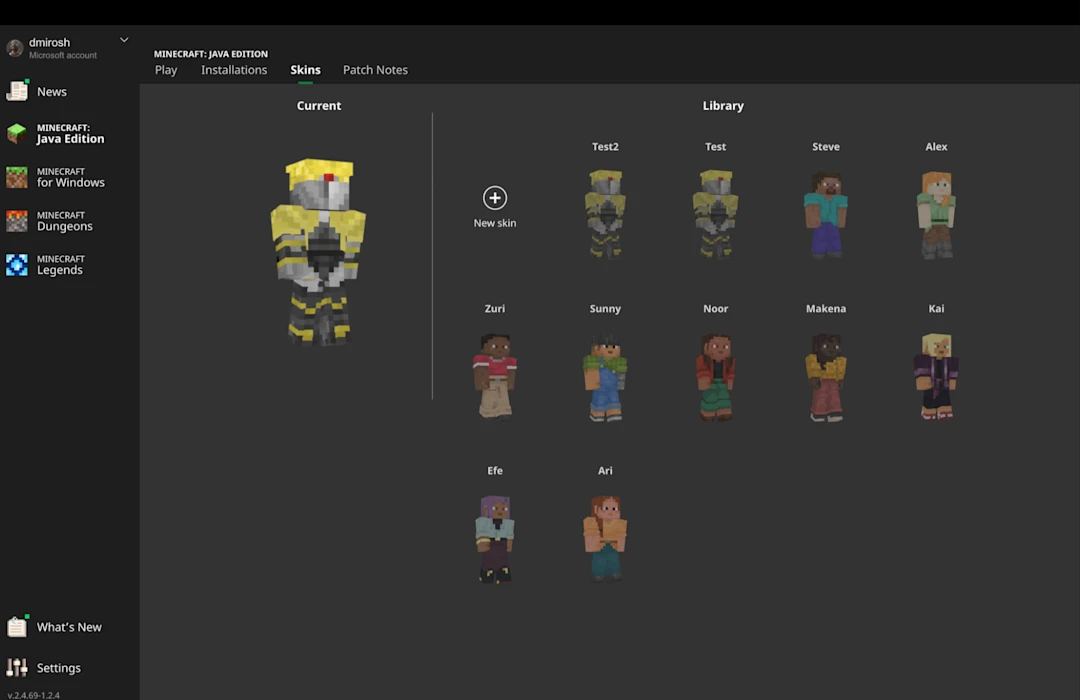The height and width of the screenshot is (700, 1080).
Task: Open What's New label in sidebar
Action: 69,627
